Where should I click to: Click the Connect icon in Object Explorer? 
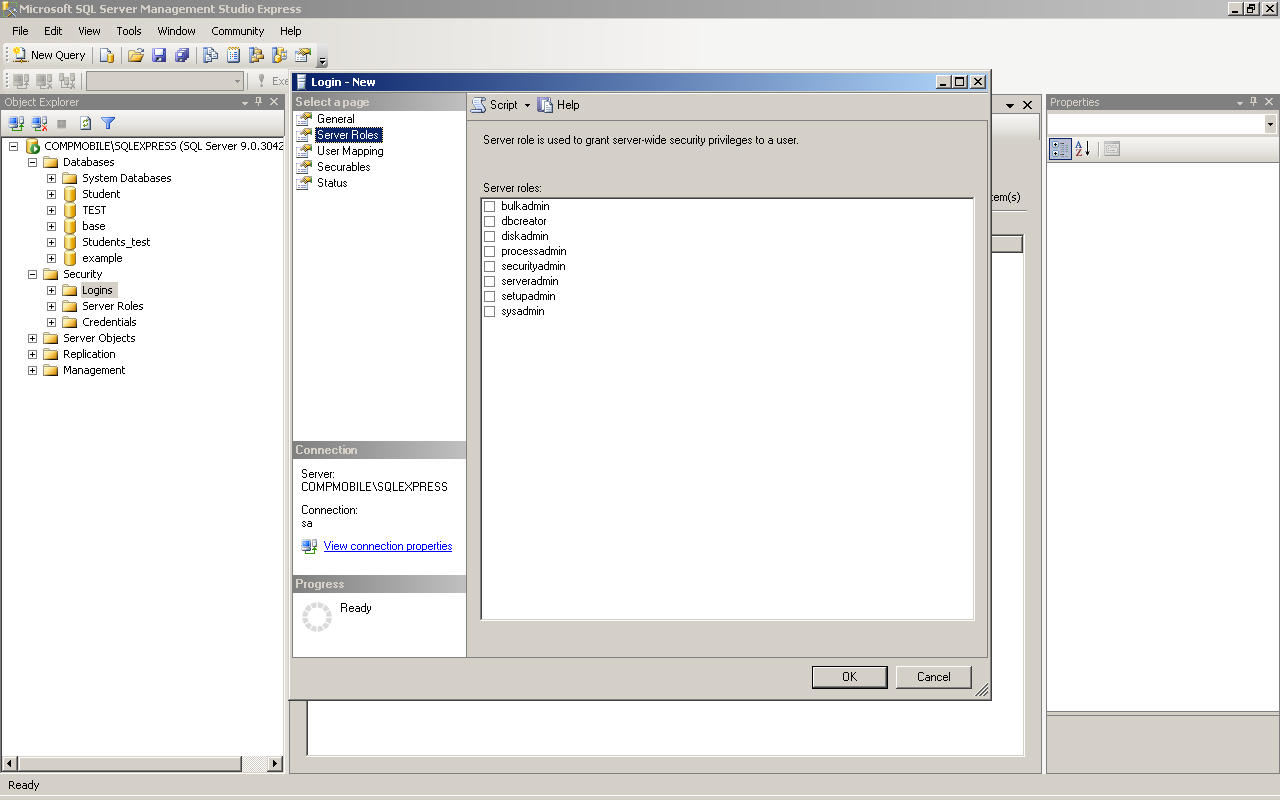coord(16,123)
